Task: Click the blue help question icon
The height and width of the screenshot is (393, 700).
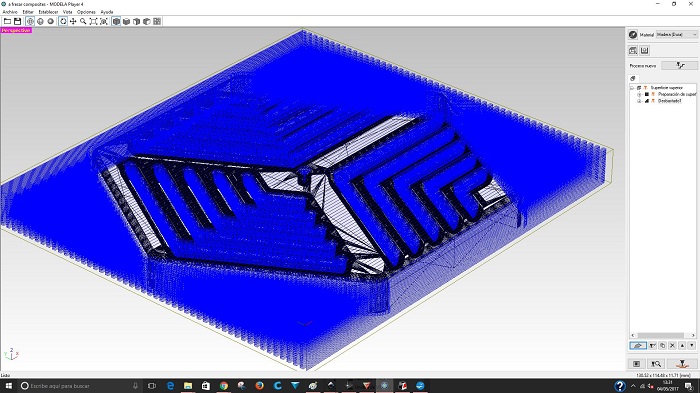Action: [620, 386]
